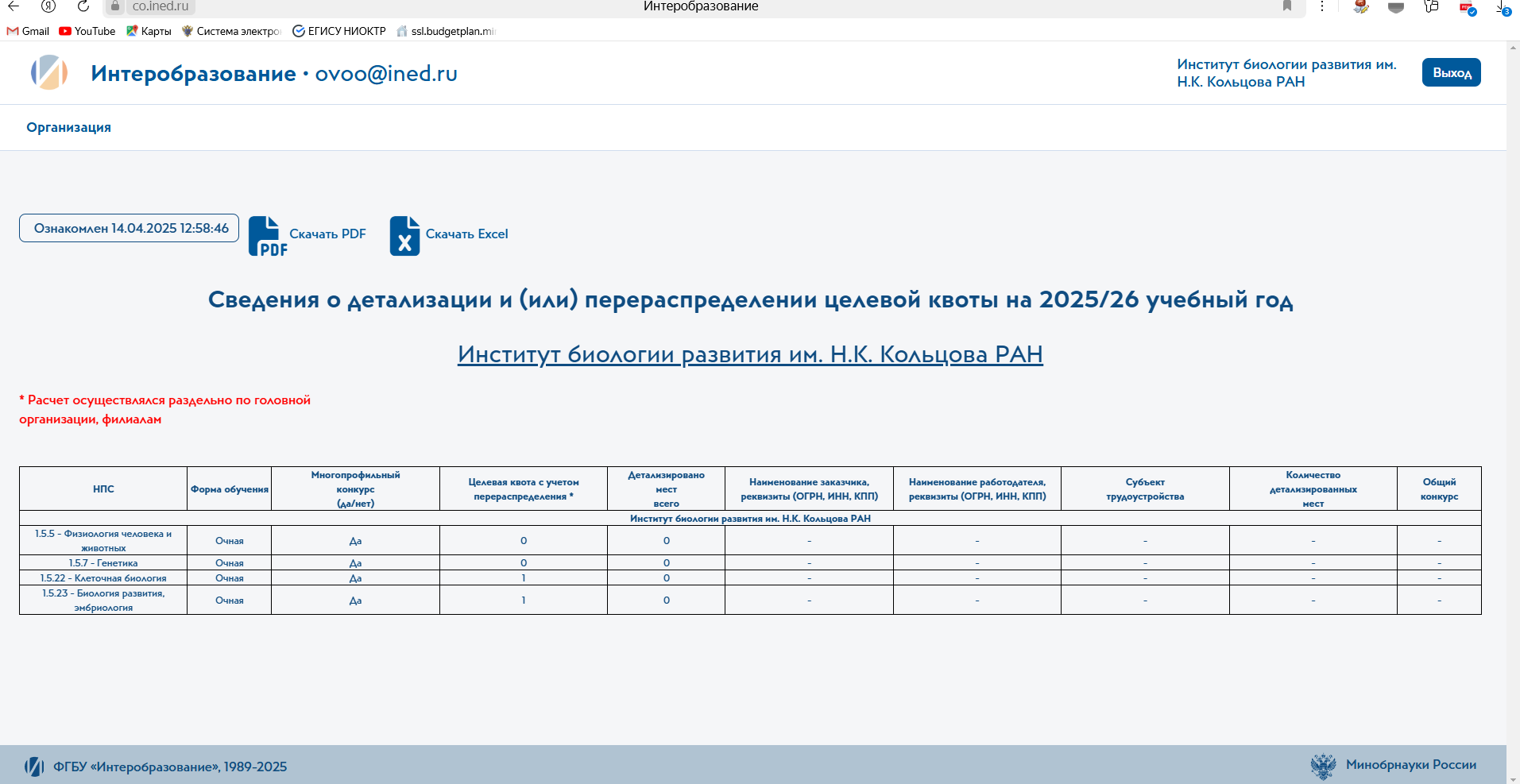Click the institute name subheader row in table
Viewport: 1520px width, 784px height.
pos(750,518)
